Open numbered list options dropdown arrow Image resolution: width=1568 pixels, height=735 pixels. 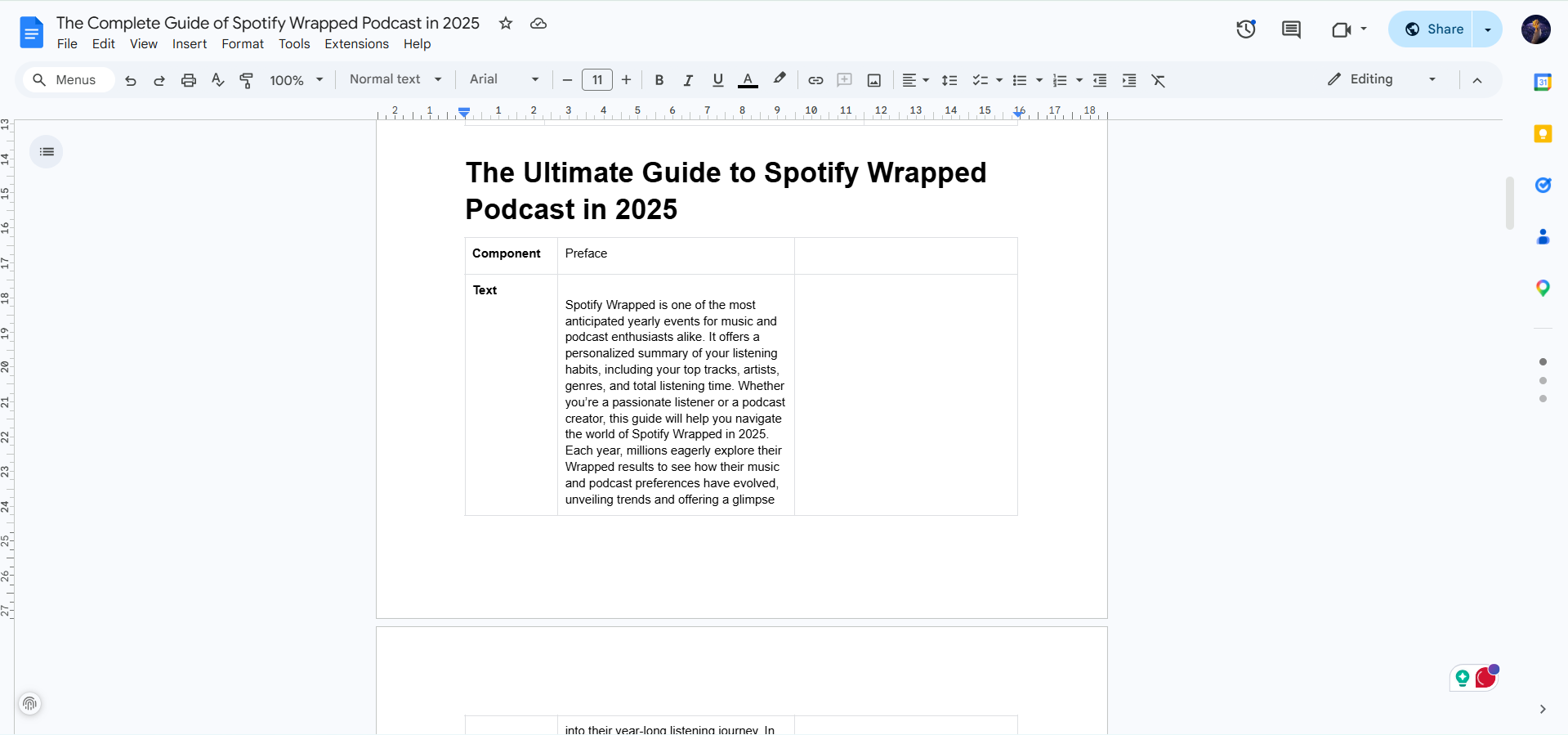coord(1079,80)
